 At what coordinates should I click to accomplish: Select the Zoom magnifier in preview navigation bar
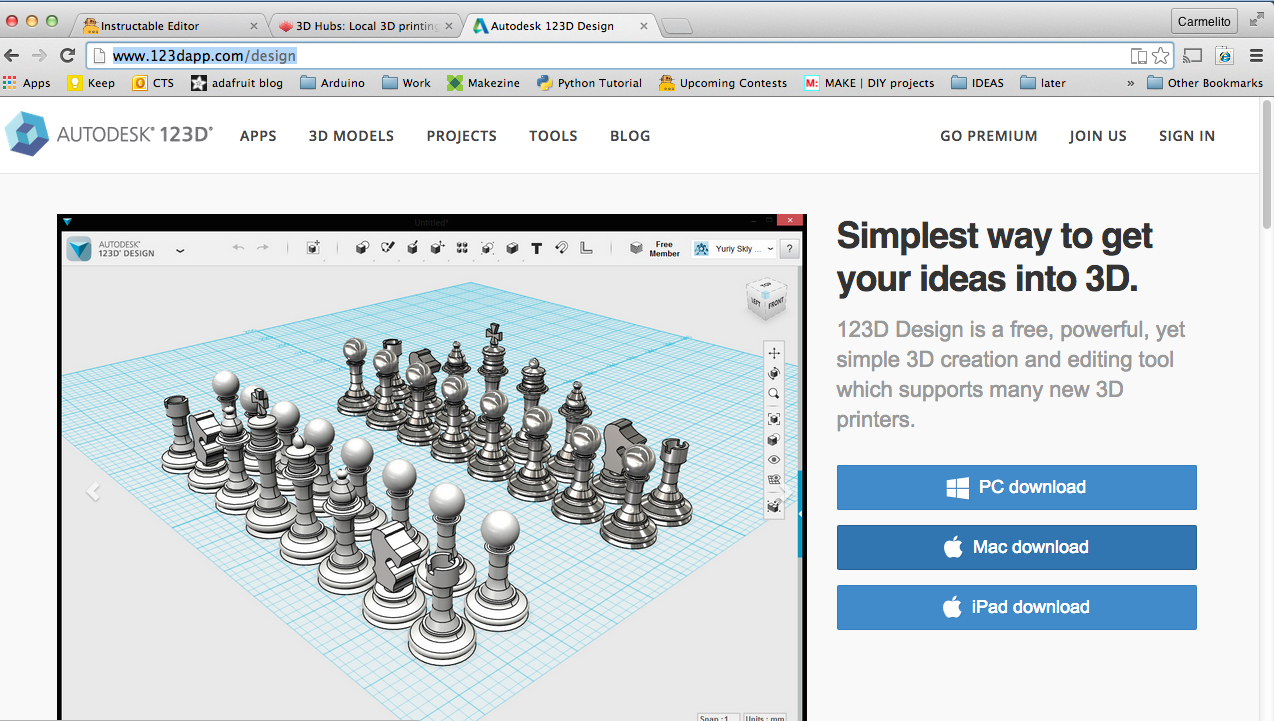point(774,394)
